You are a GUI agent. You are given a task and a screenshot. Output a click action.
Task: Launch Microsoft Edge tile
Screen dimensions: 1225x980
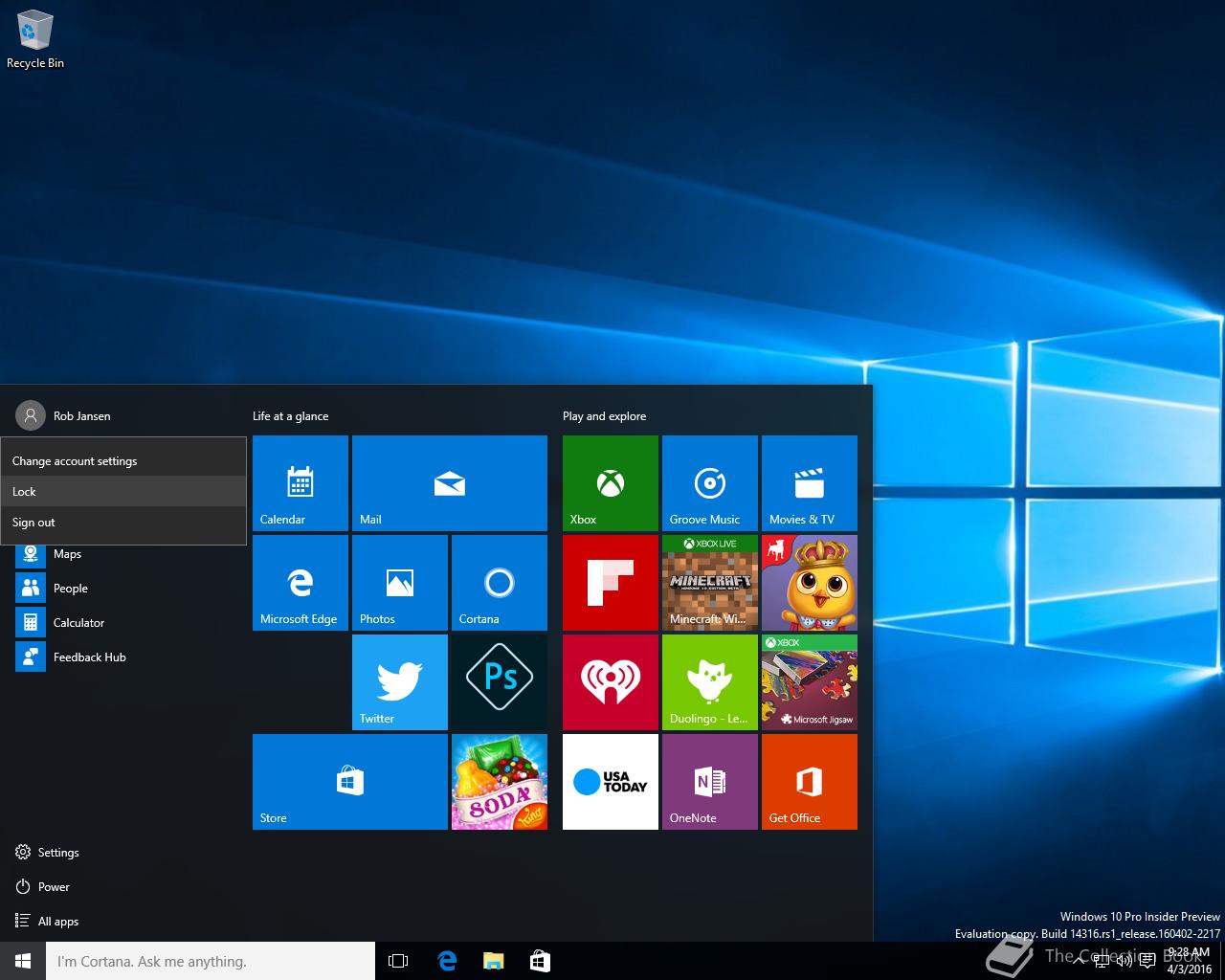coord(301,583)
